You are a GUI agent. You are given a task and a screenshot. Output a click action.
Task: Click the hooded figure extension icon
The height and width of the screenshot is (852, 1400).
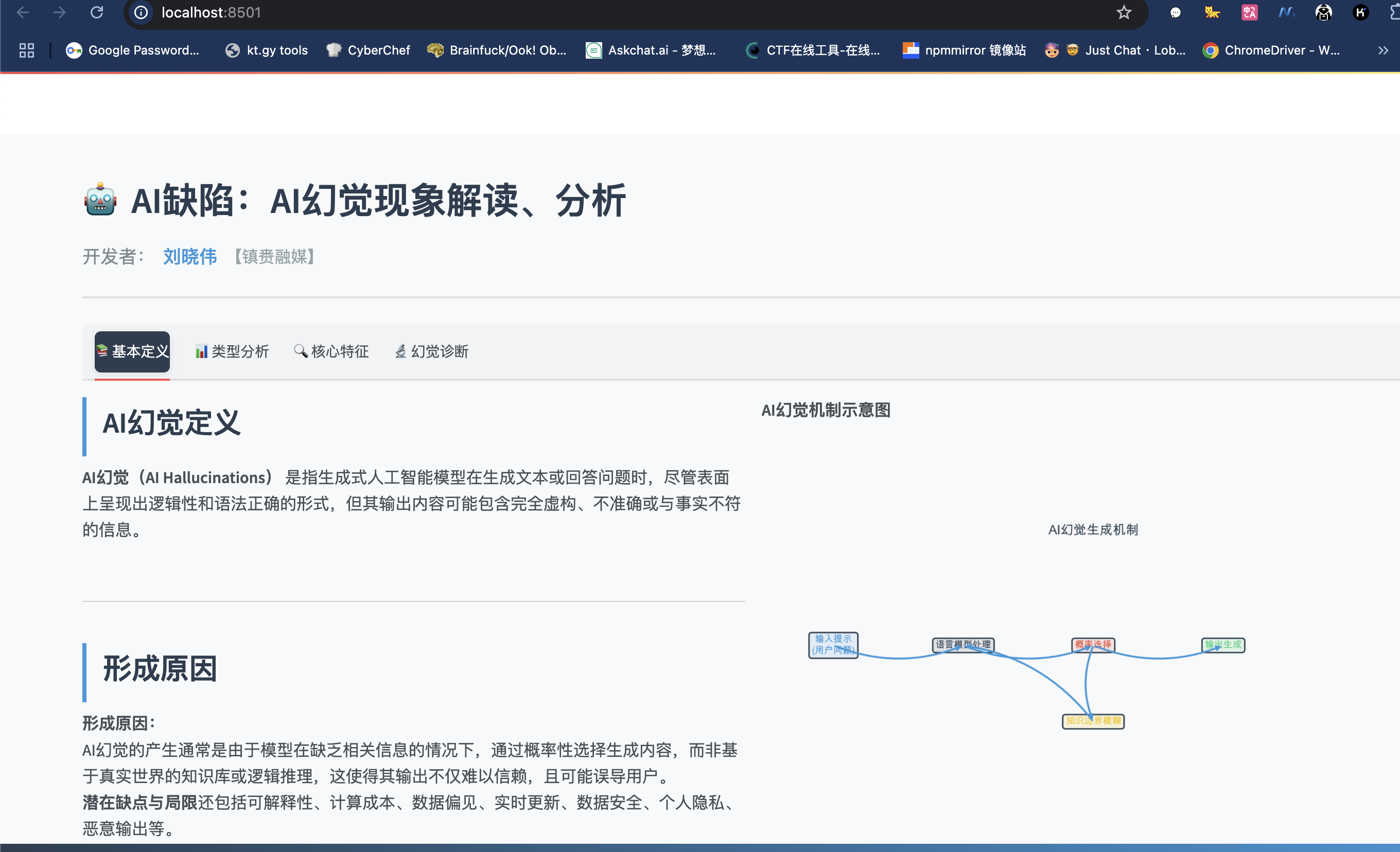(x=1323, y=12)
